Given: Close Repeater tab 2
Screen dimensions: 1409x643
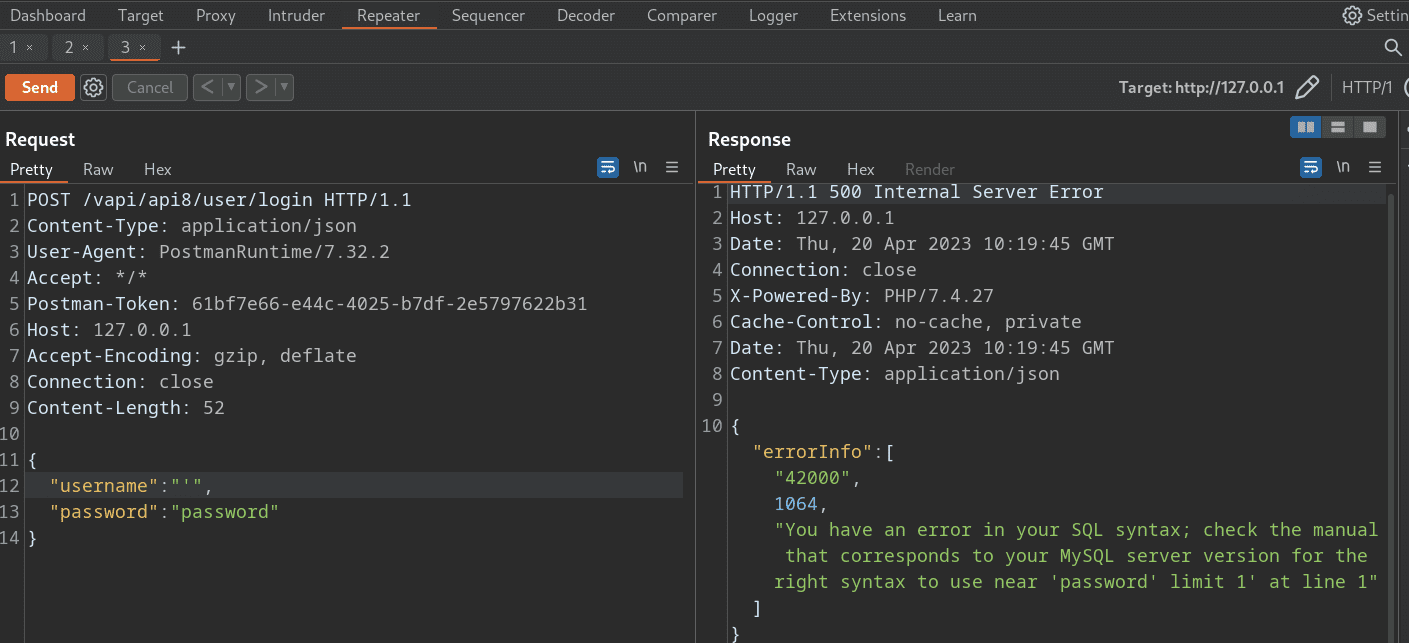Looking at the screenshot, I should 85,47.
